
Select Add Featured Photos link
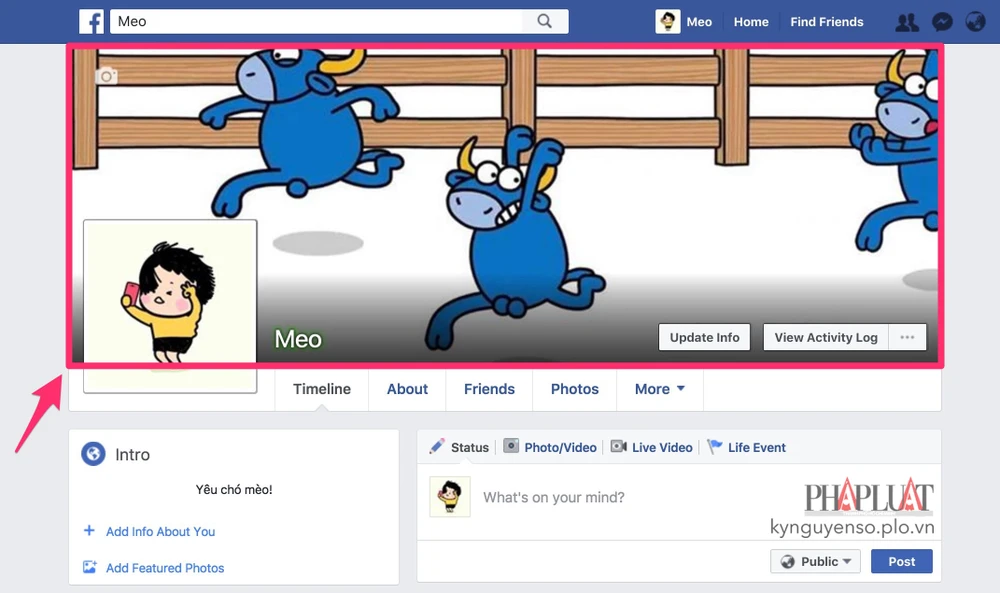[x=164, y=568]
